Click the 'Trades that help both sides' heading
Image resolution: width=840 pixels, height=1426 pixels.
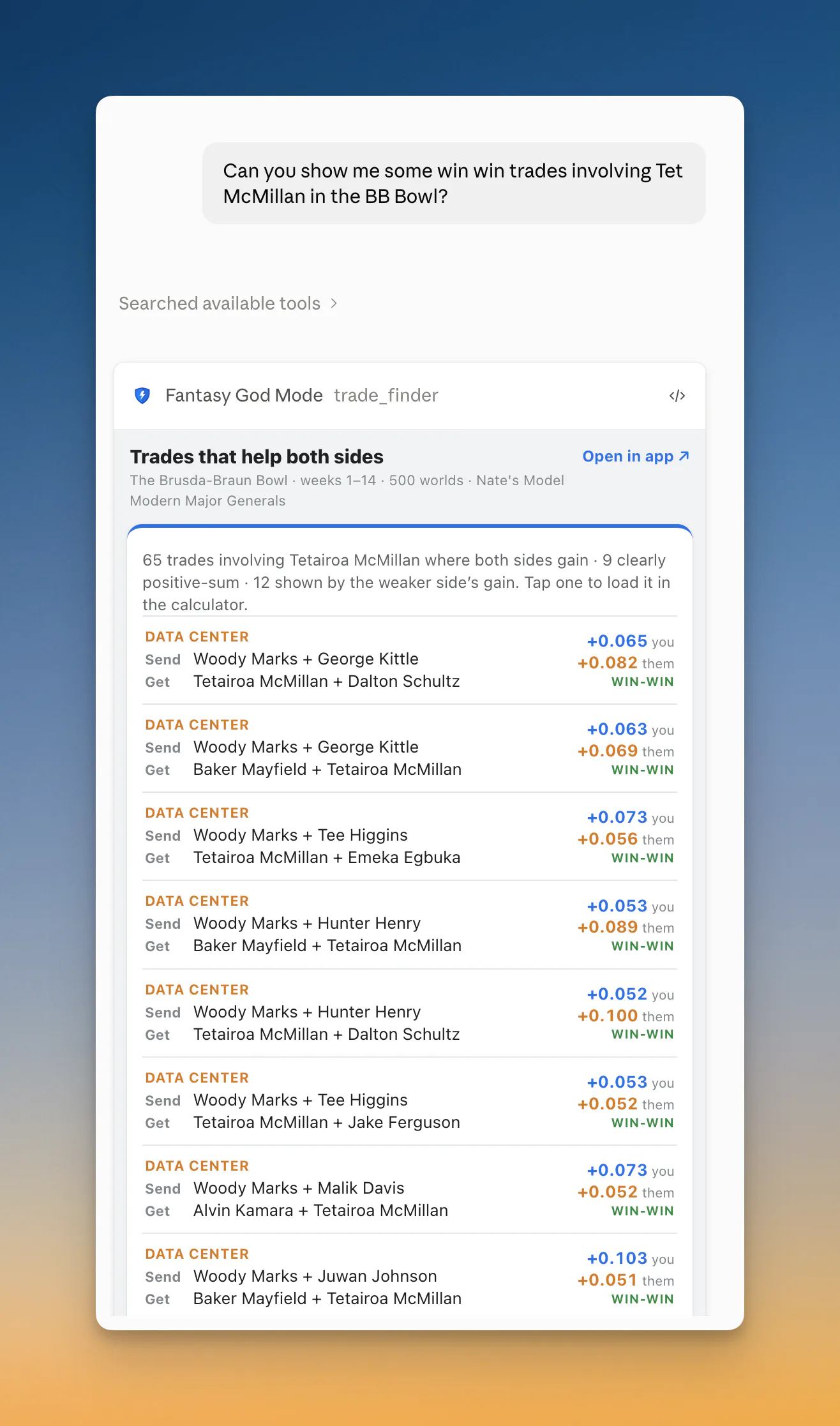pyautogui.click(x=257, y=456)
